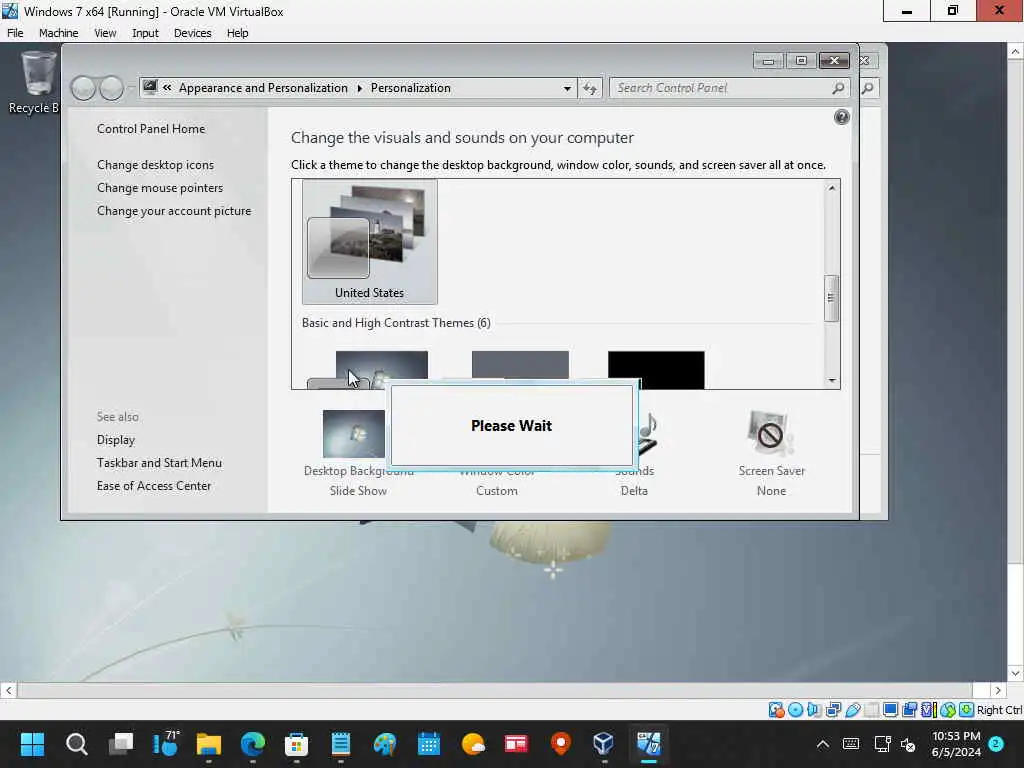
Task: Open the Machine menu in VirtualBox
Action: (x=58, y=33)
